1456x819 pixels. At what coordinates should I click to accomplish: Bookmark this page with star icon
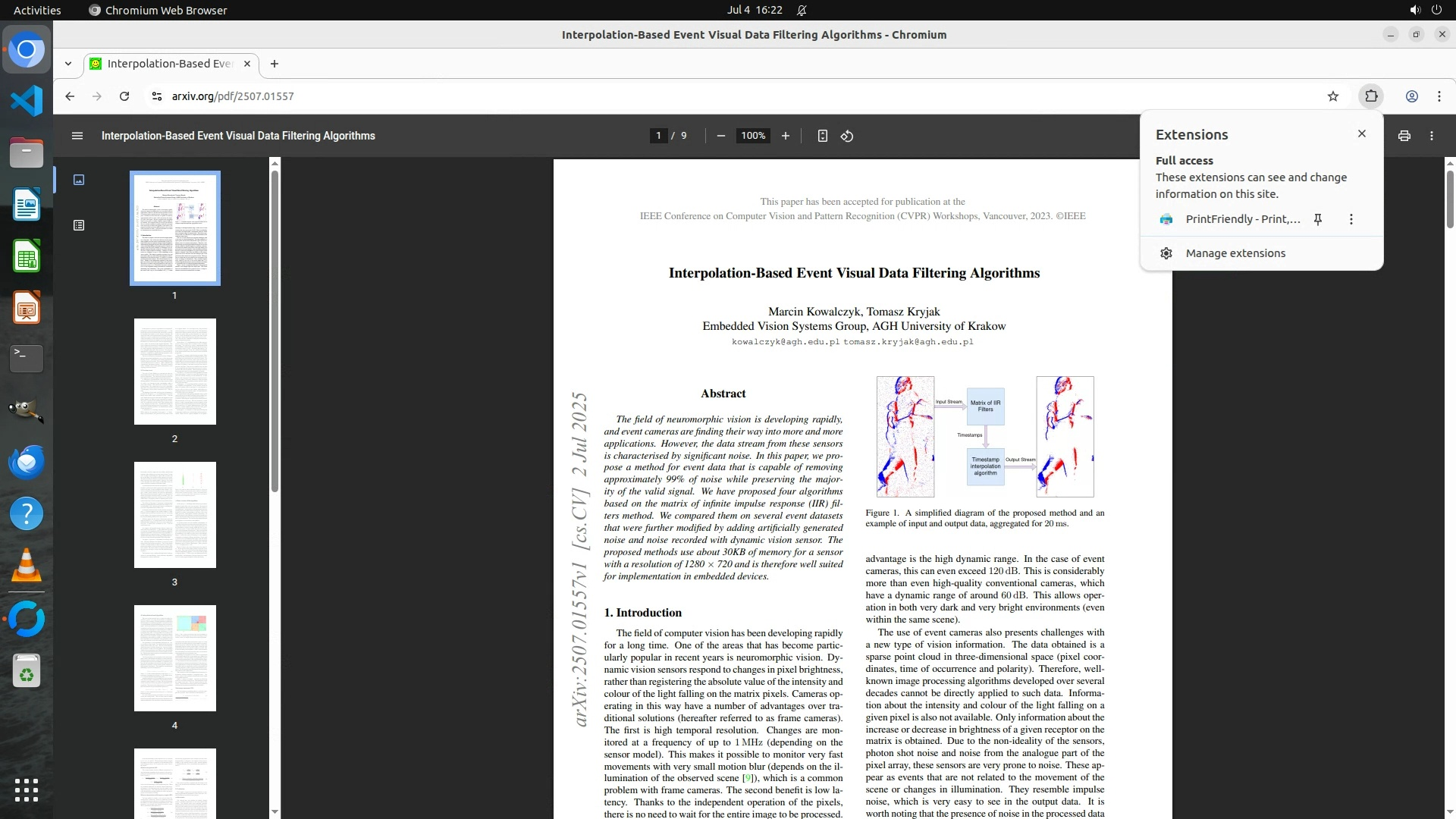1333,96
